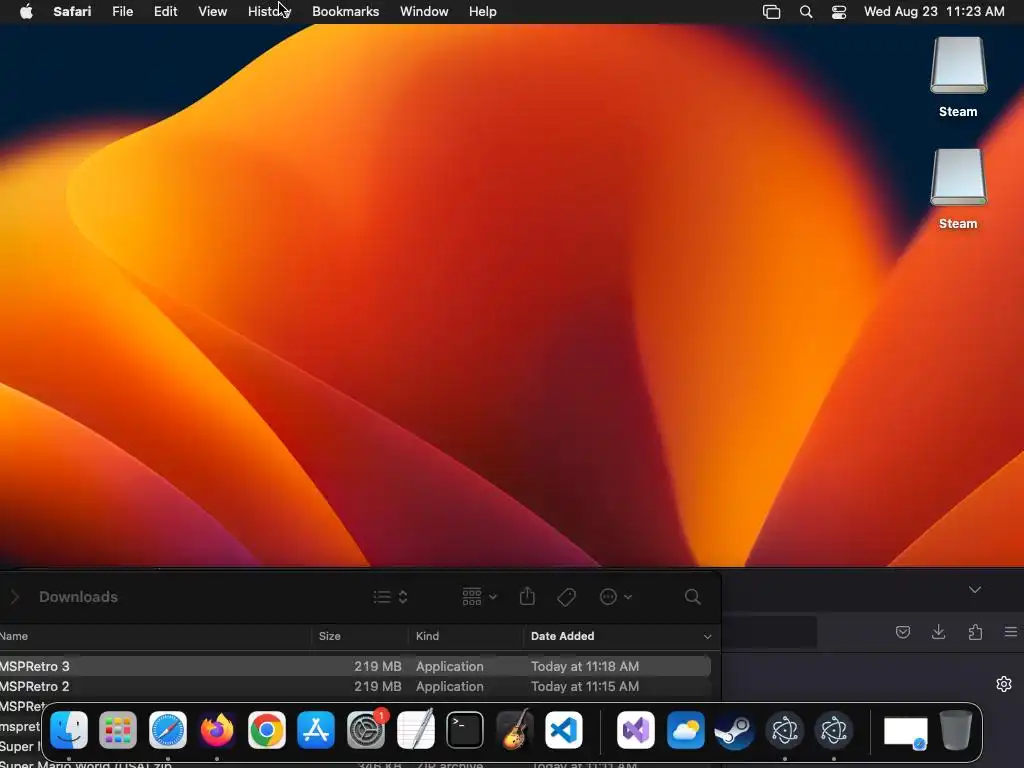Toggle sort direction chevron on Date Added
Viewport: 1024px width, 768px height.
707,637
